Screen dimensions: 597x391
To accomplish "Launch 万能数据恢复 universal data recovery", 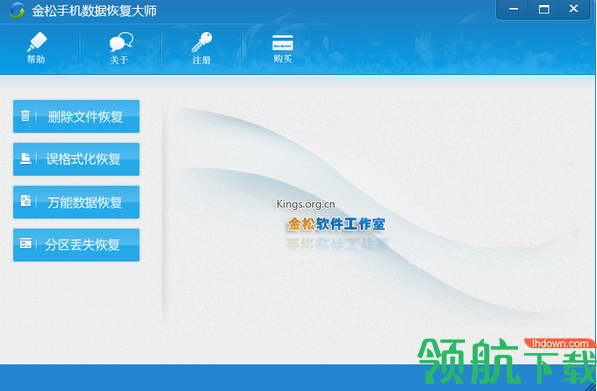I will click(76, 202).
